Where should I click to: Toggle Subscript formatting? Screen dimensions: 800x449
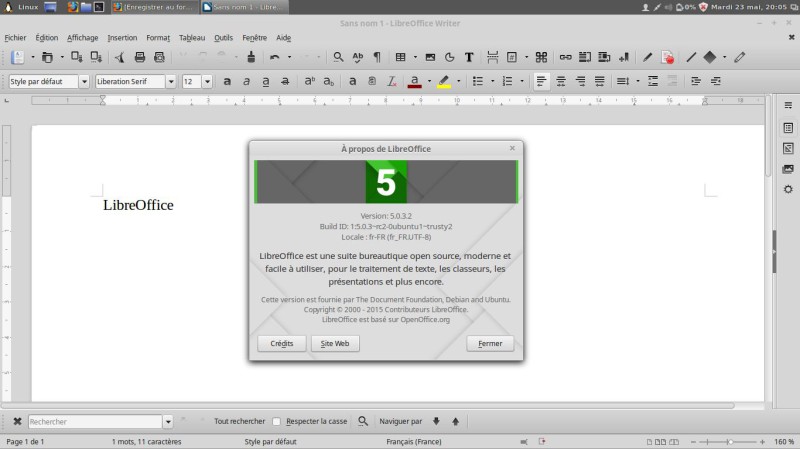[329, 81]
